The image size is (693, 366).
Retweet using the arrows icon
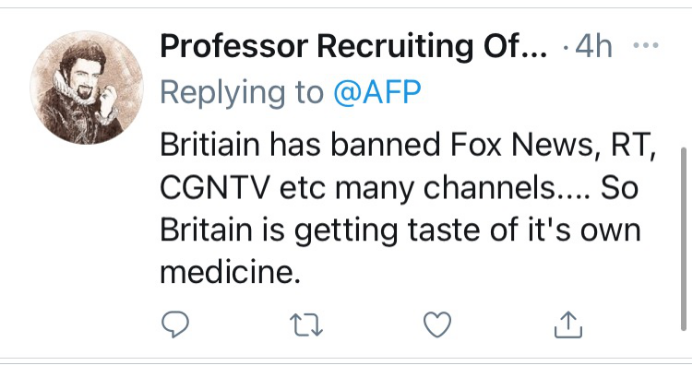(306, 325)
